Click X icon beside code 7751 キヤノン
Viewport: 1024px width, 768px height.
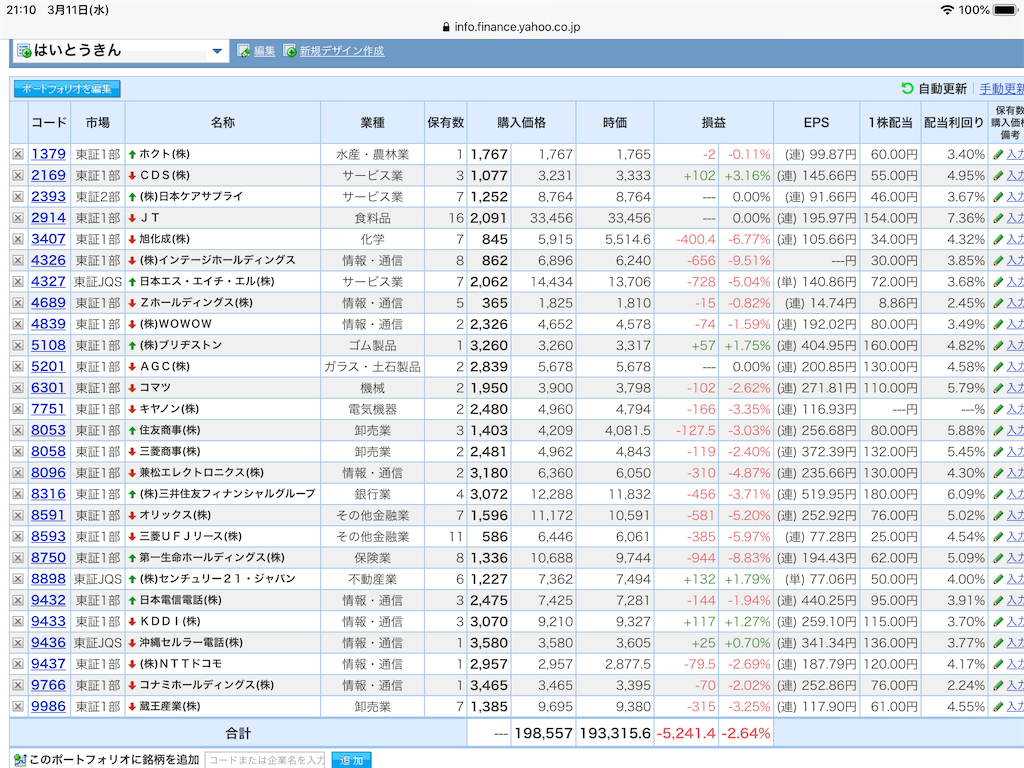pyautogui.click(x=18, y=409)
